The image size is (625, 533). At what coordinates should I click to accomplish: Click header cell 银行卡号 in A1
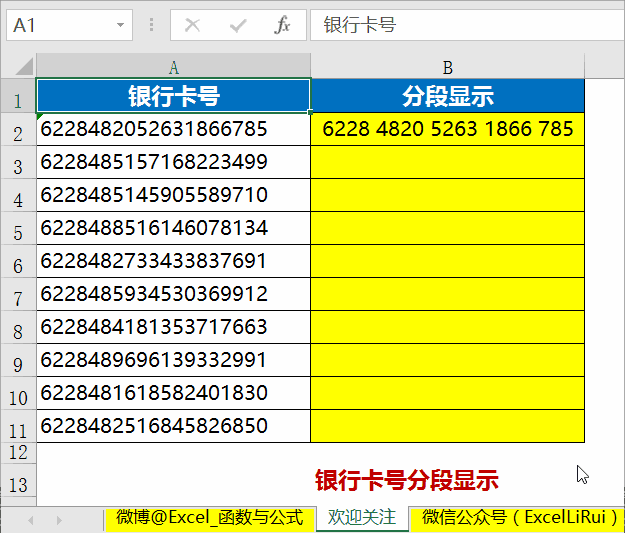(173, 96)
